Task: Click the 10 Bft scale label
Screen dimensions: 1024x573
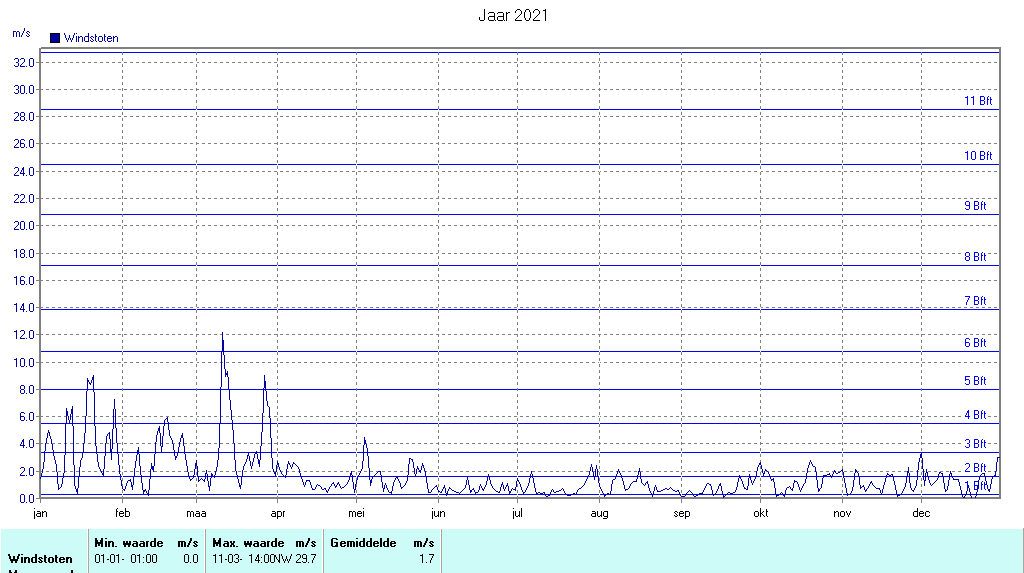Action: tap(978, 156)
